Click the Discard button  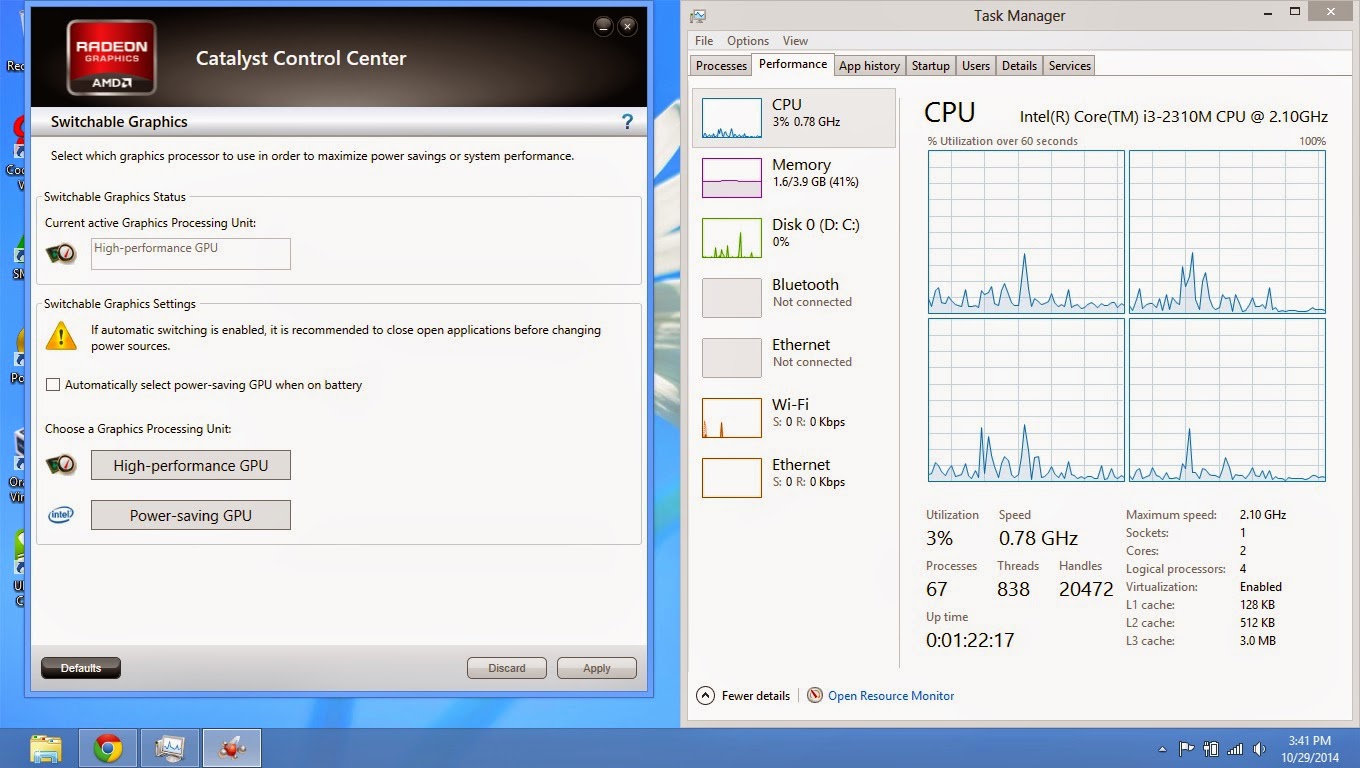tap(507, 668)
